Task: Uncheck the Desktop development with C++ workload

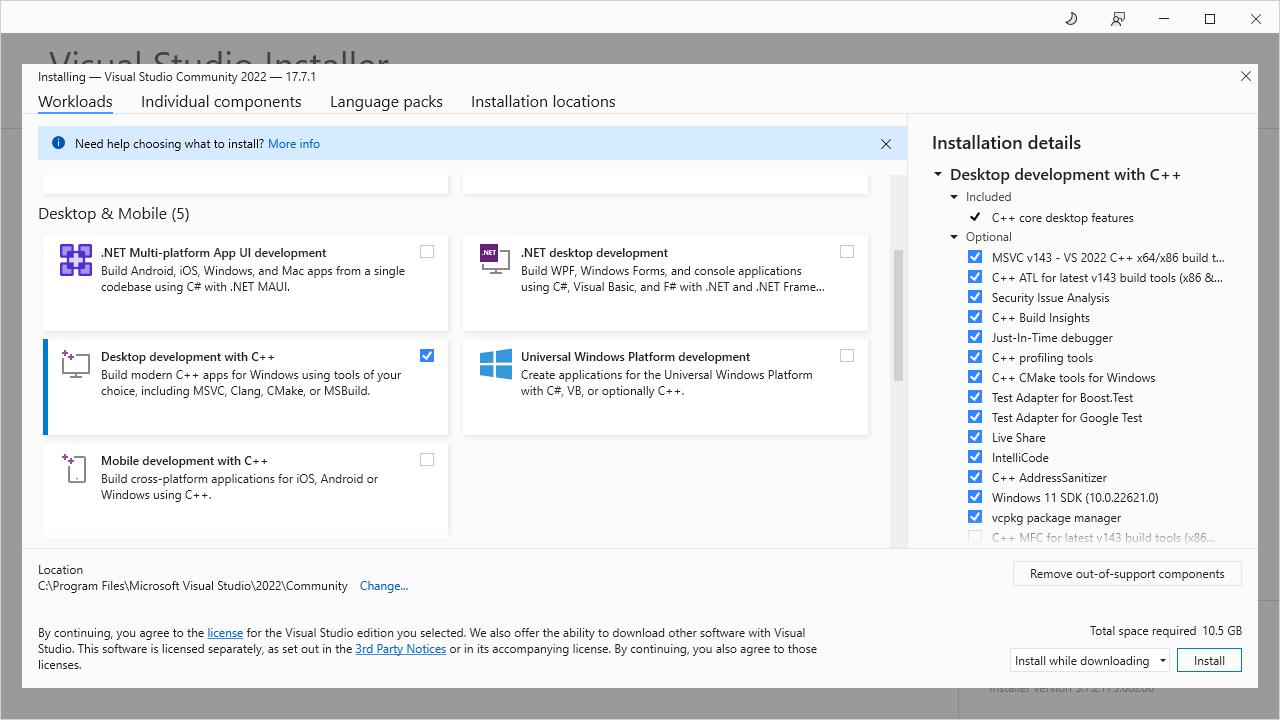Action: [427, 355]
